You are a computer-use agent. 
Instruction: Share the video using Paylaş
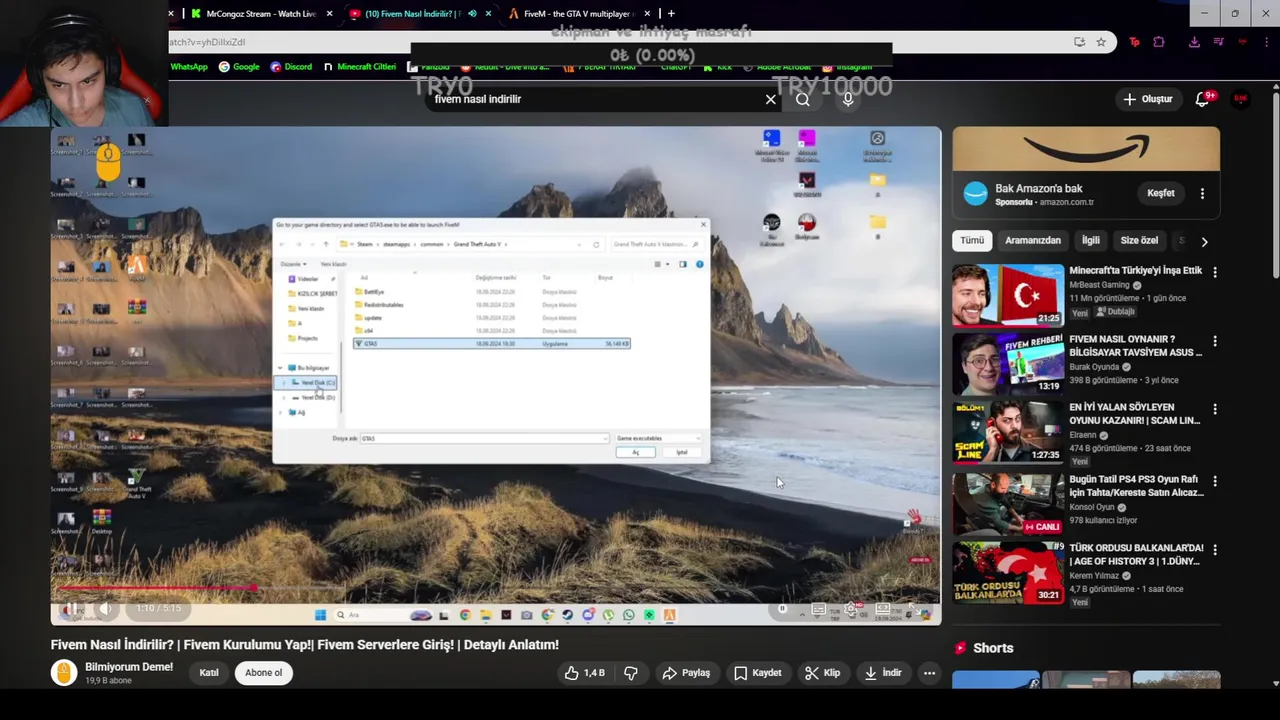tap(686, 673)
